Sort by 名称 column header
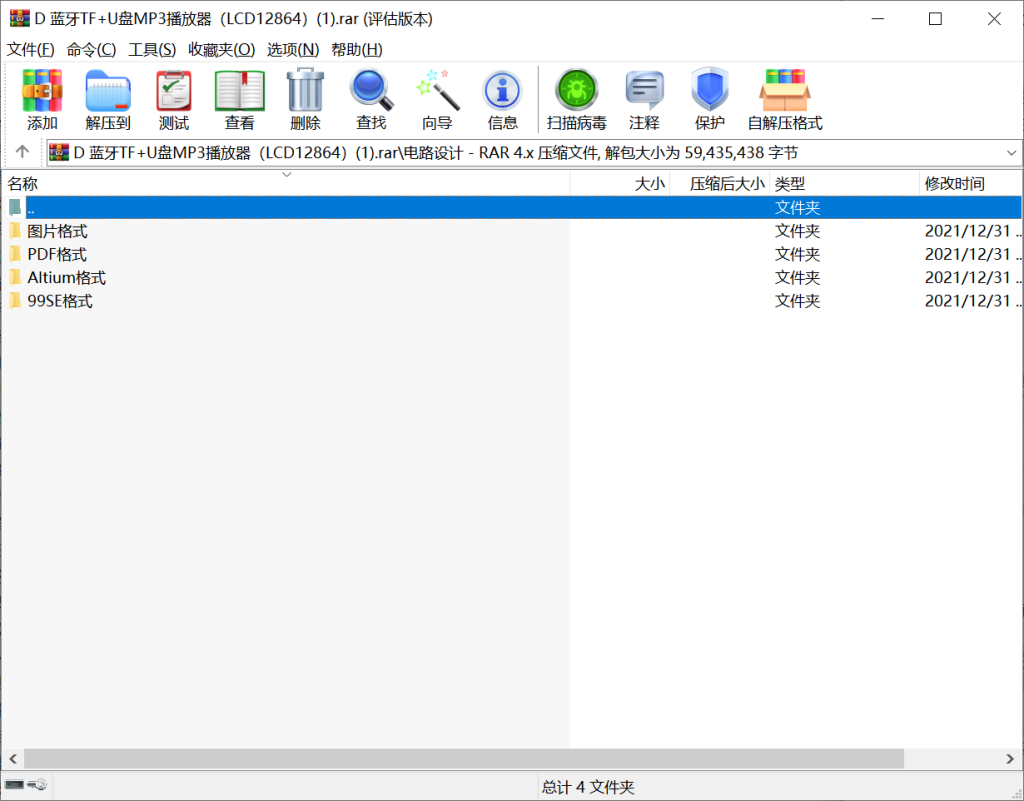The height and width of the screenshot is (801, 1024). [x=23, y=184]
